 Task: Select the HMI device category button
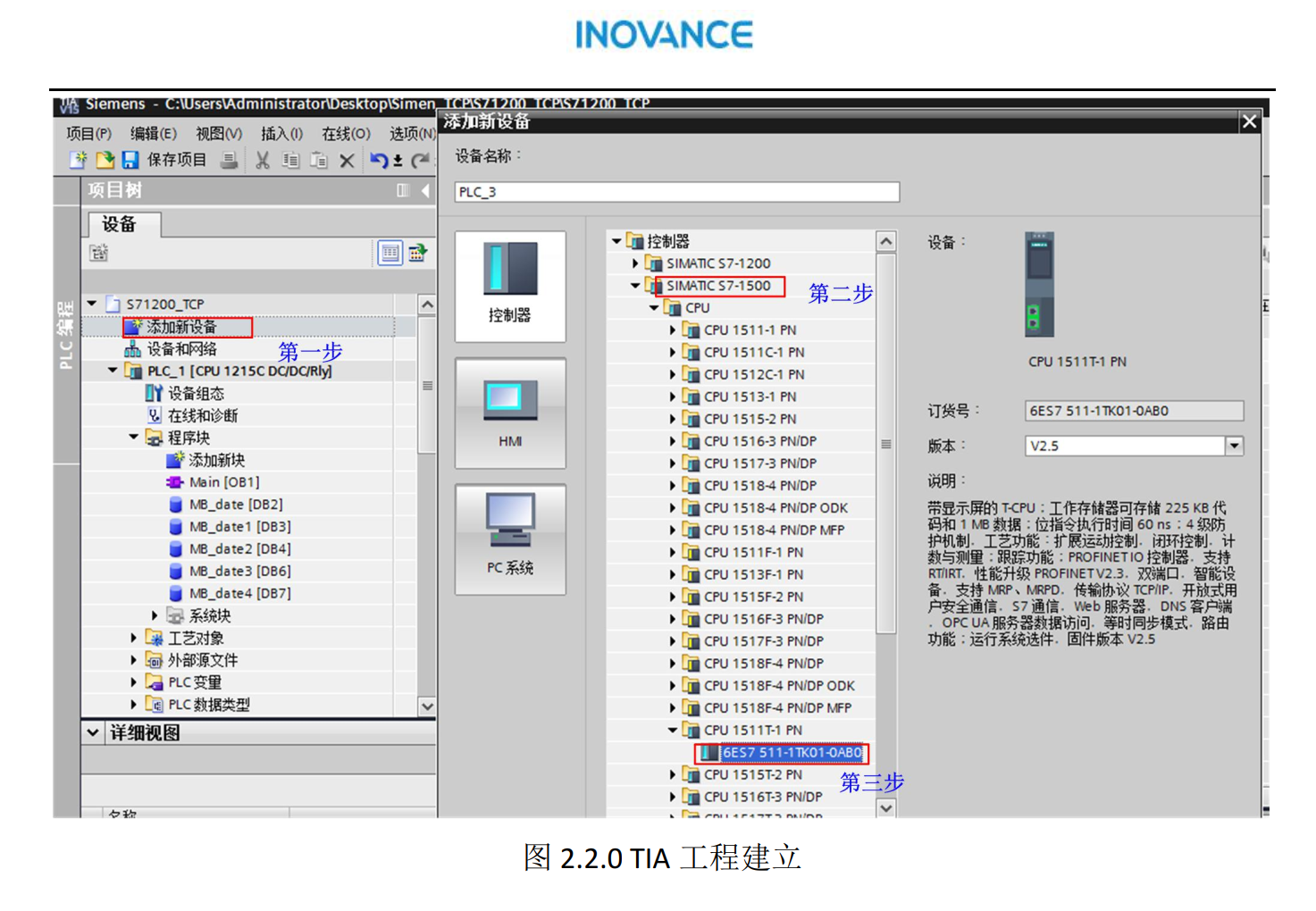510,414
